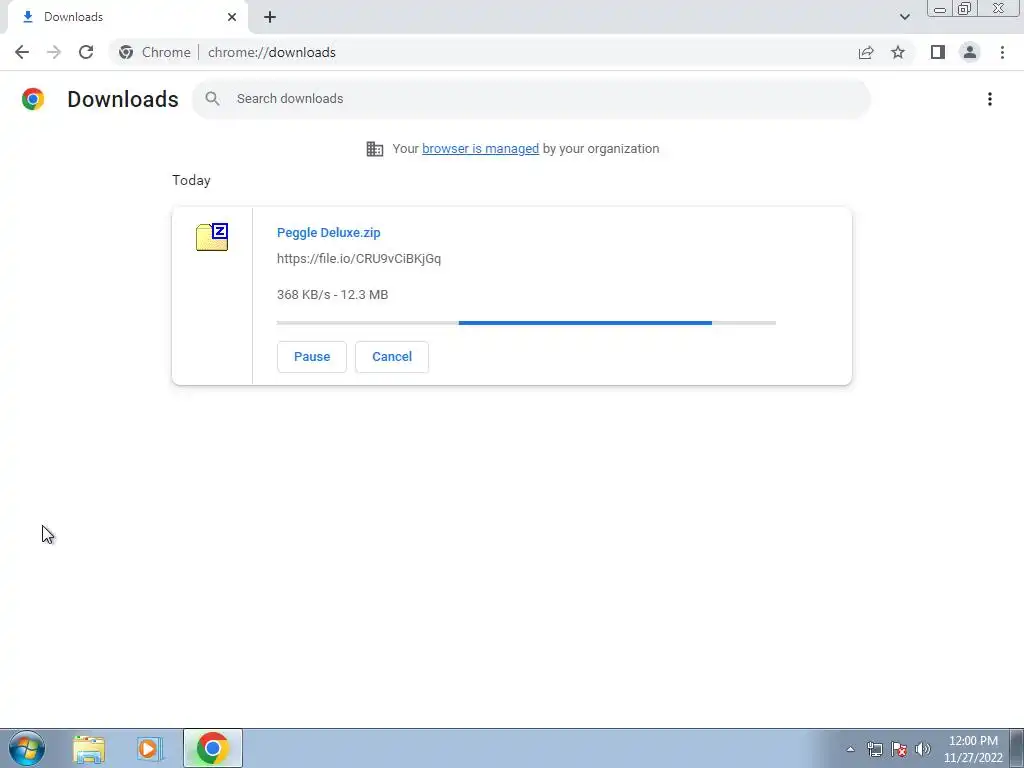The width and height of the screenshot is (1024, 768).
Task: Click the Show desktop strip
Action: pyautogui.click(x=1017, y=748)
